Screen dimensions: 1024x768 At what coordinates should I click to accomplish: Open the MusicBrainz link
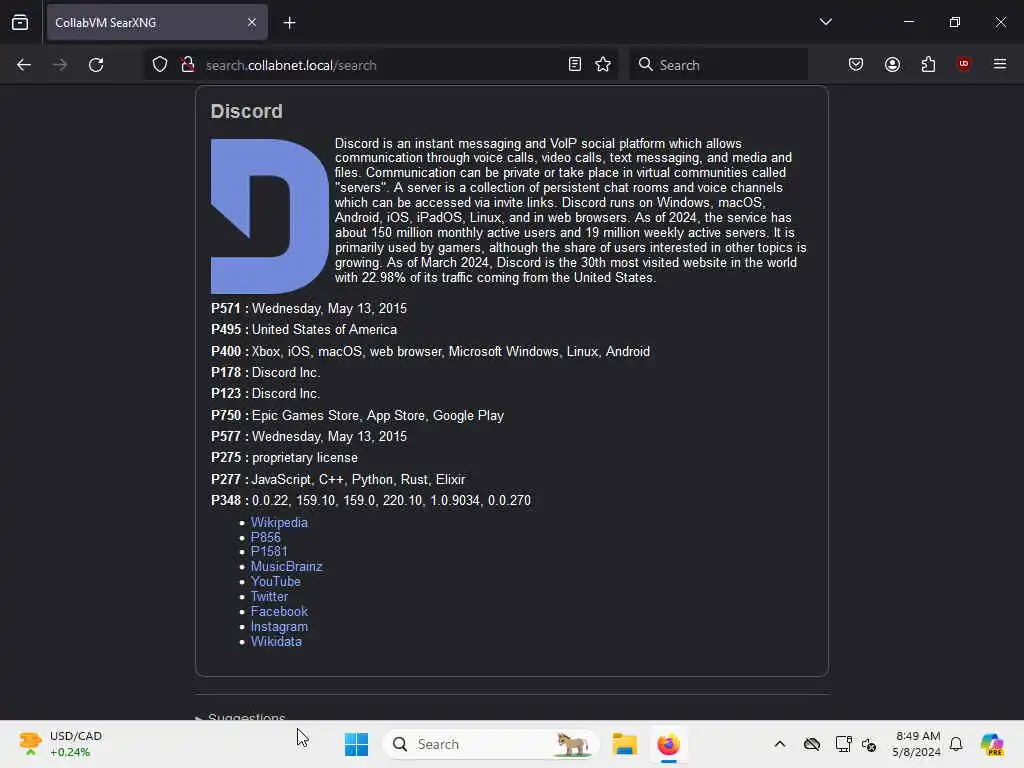pyautogui.click(x=287, y=566)
